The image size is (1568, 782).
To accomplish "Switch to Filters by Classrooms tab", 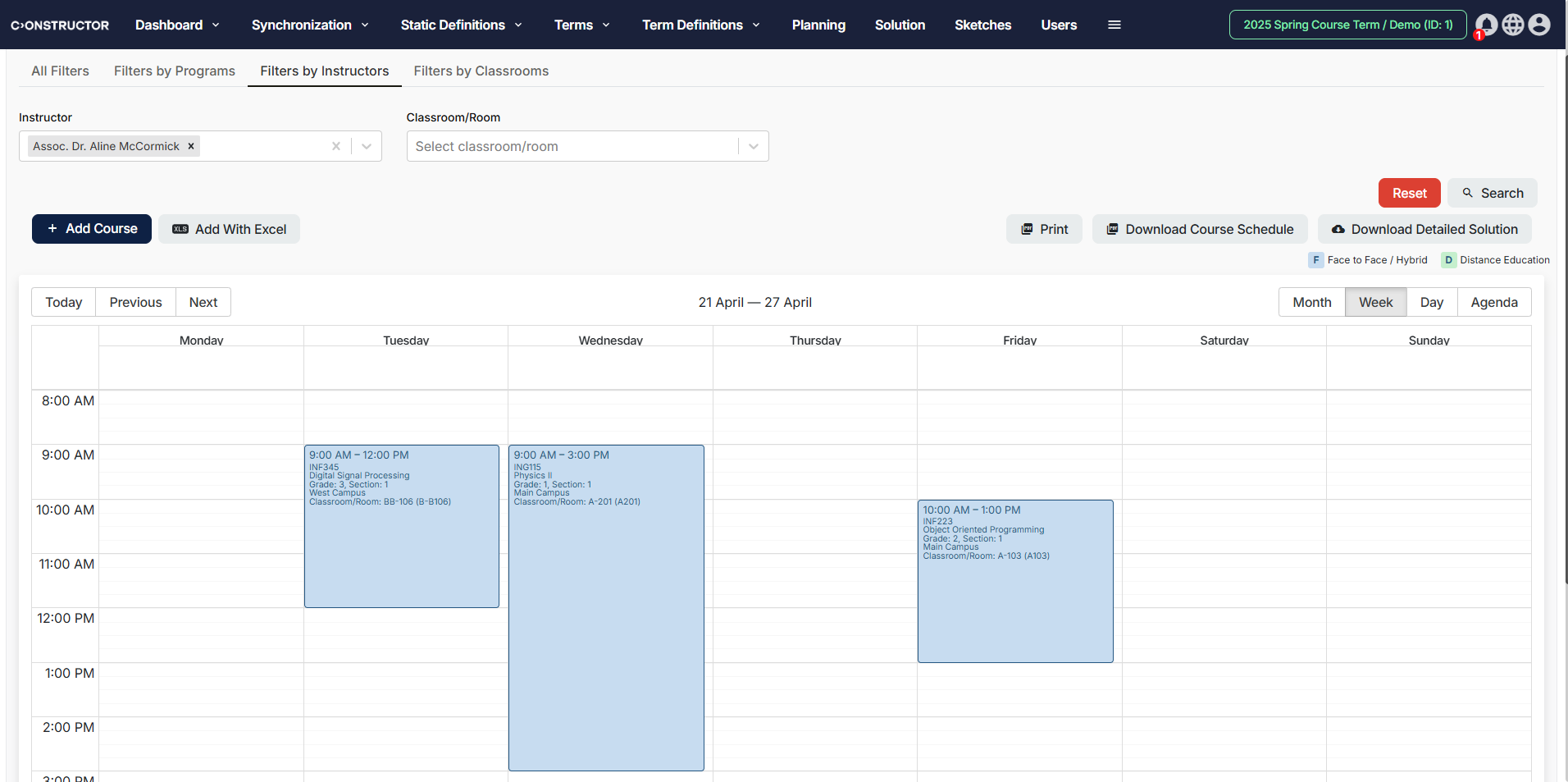I will point(481,71).
